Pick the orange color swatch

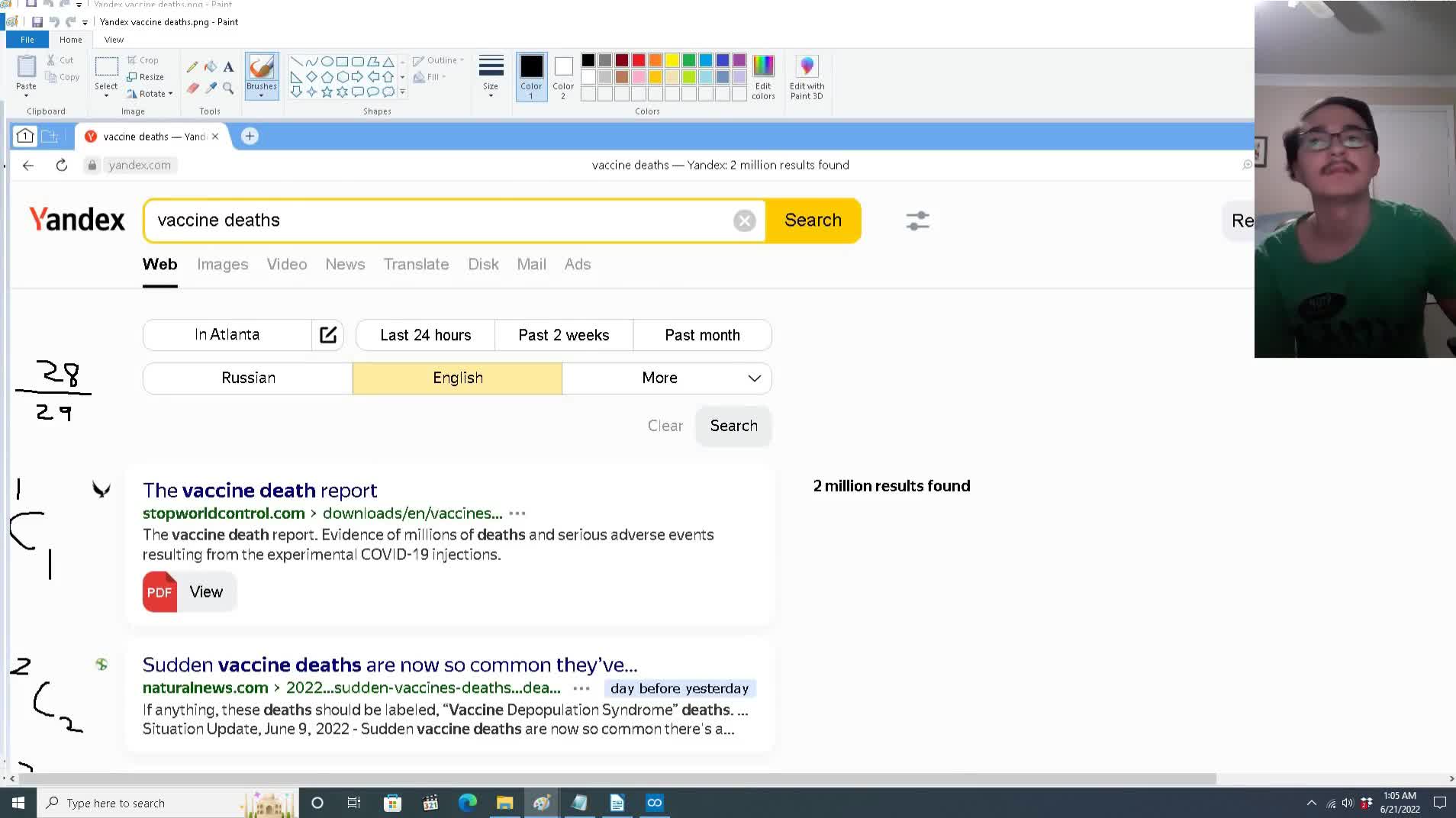click(656, 60)
